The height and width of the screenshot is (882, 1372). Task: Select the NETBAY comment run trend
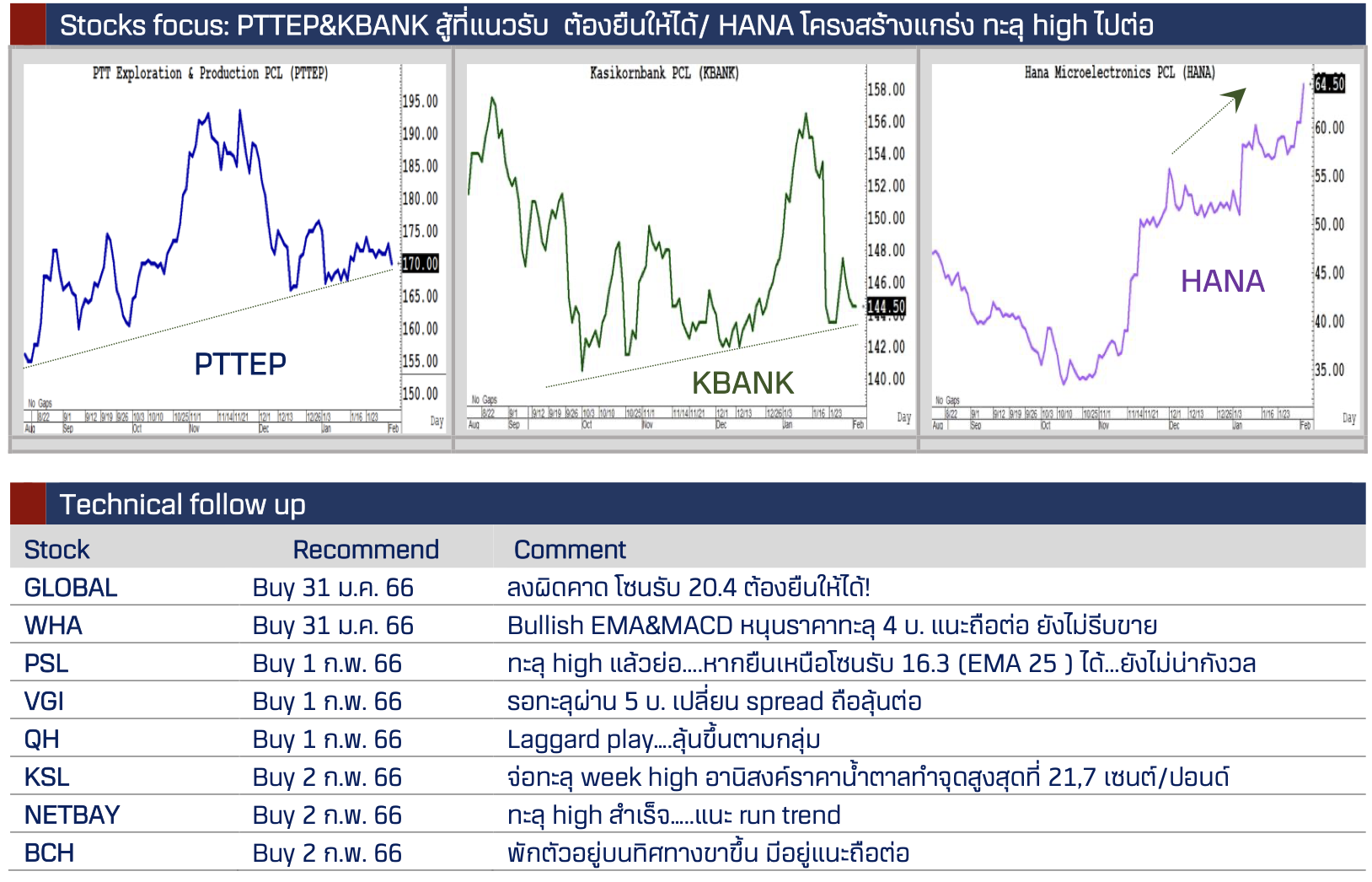[674, 815]
